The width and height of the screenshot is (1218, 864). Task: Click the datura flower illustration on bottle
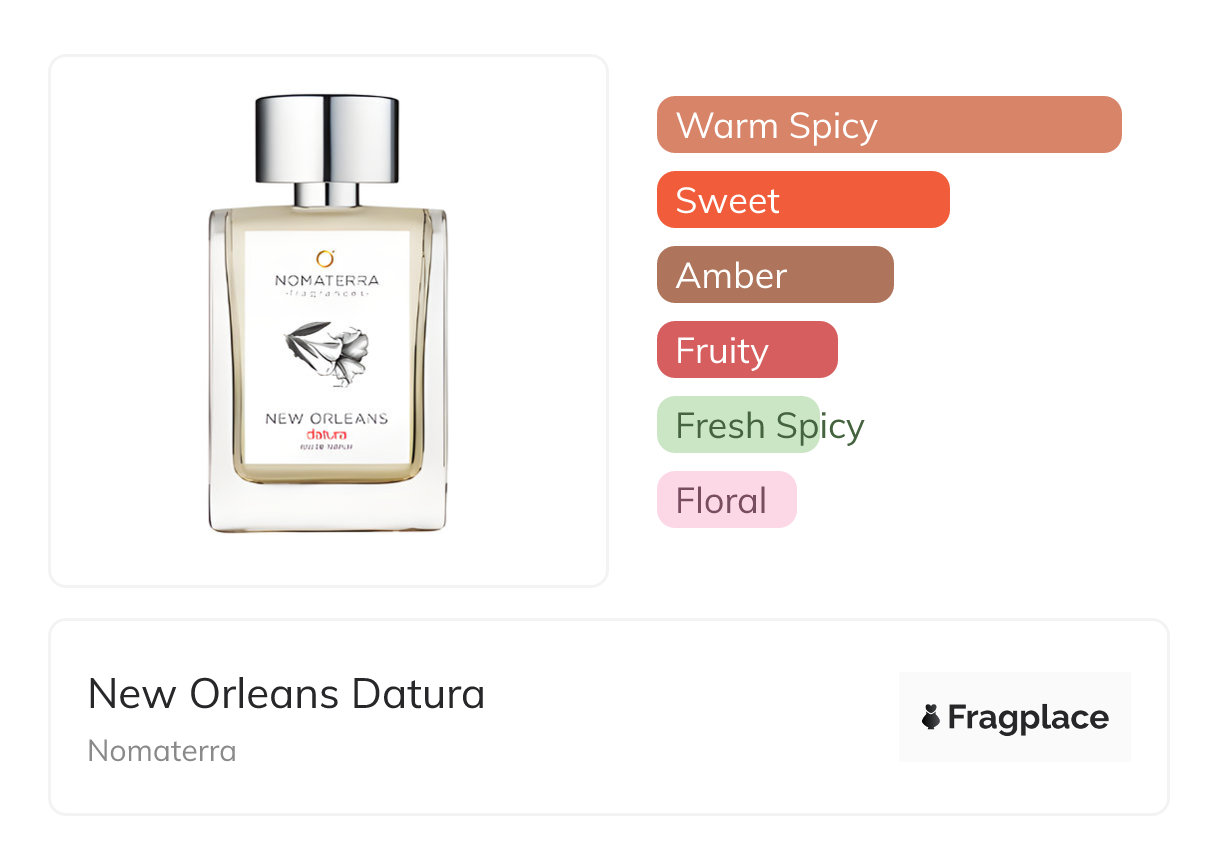pos(327,353)
